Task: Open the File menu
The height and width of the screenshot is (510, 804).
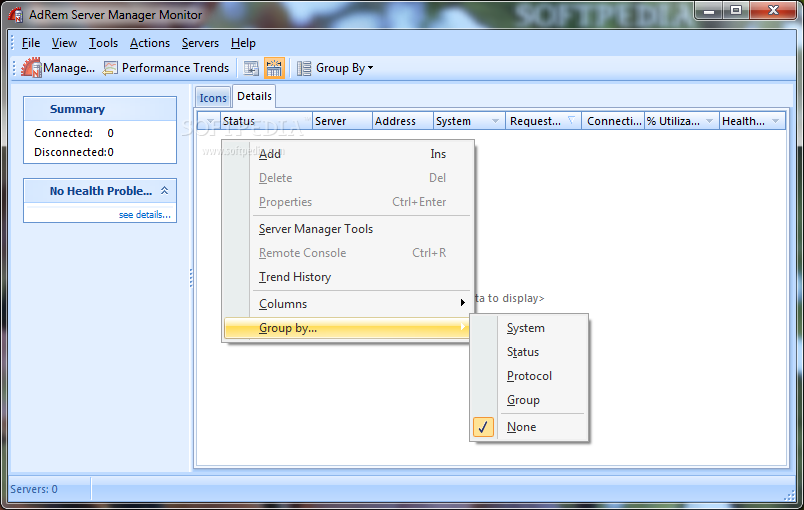Action: pyautogui.click(x=31, y=43)
